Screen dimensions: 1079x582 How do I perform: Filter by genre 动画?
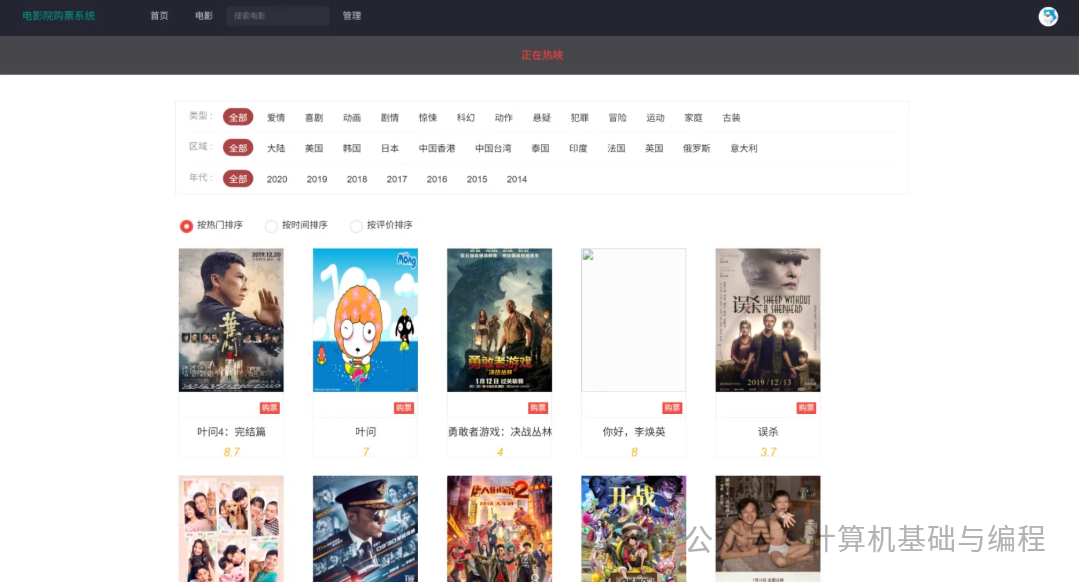coord(352,118)
